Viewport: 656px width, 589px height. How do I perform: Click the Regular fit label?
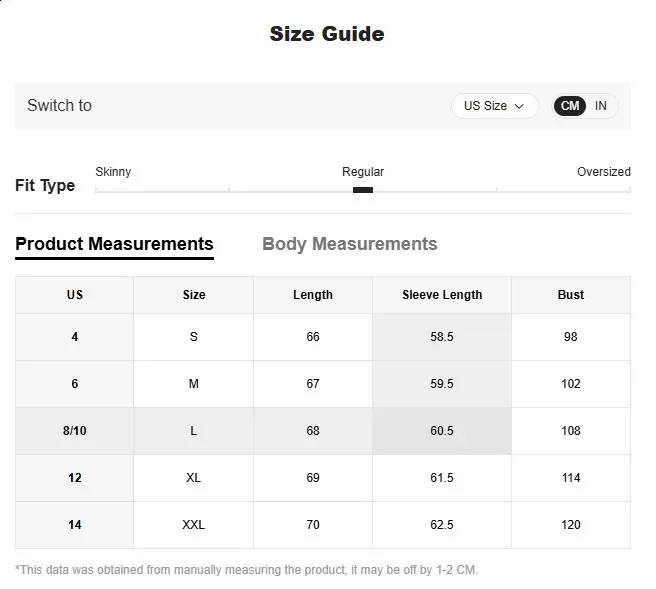click(363, 172)
